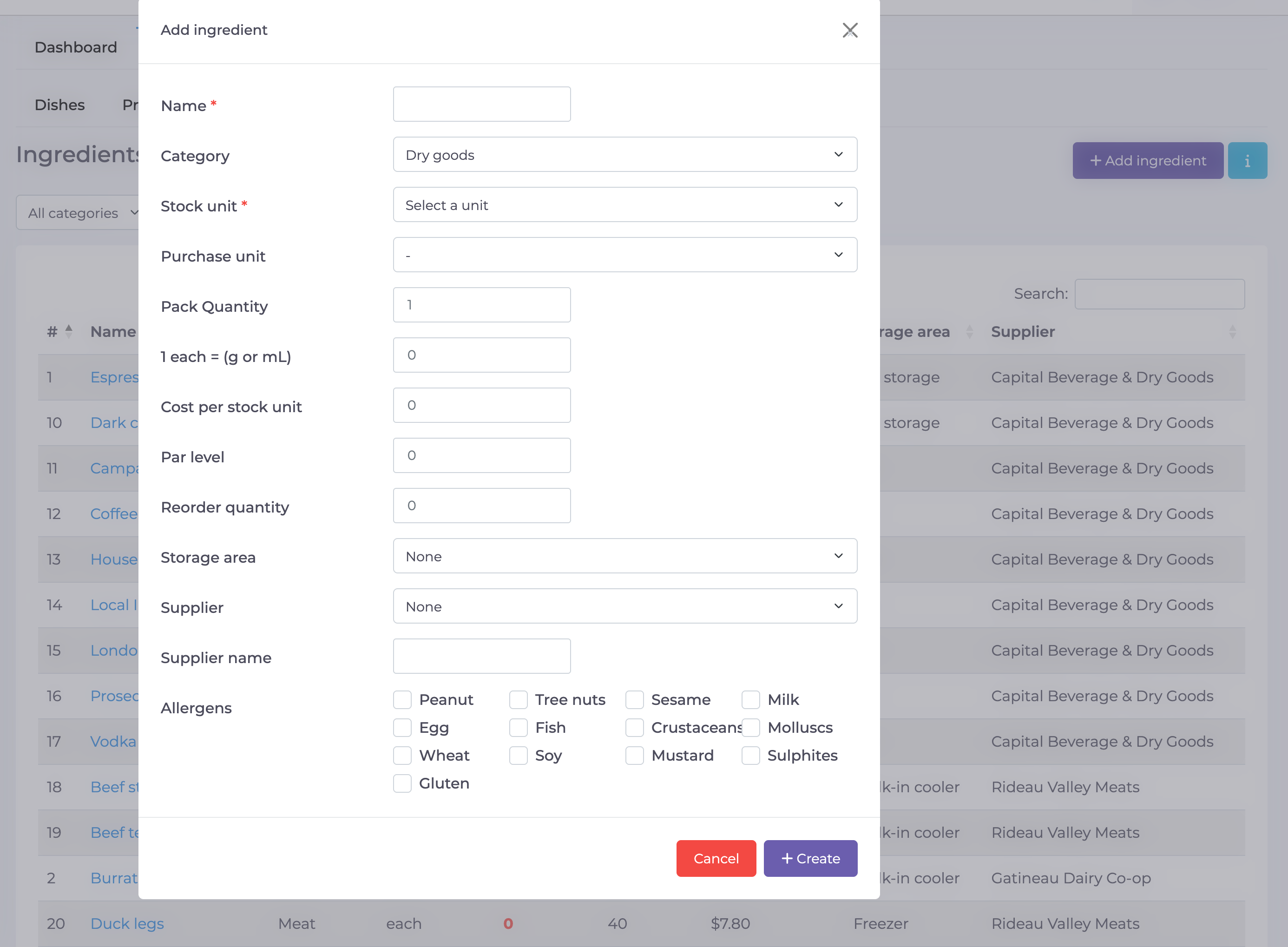This screenshot has width=1288, height=947.
Task: Switch to the Dishes tab
Action: pos(59,105)
